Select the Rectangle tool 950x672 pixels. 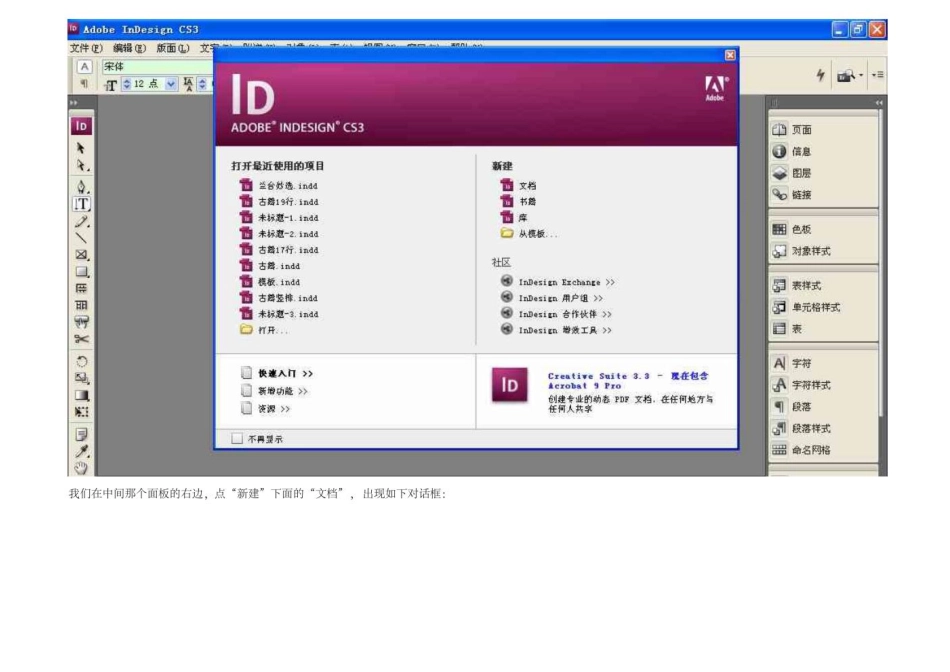(82, 271)
